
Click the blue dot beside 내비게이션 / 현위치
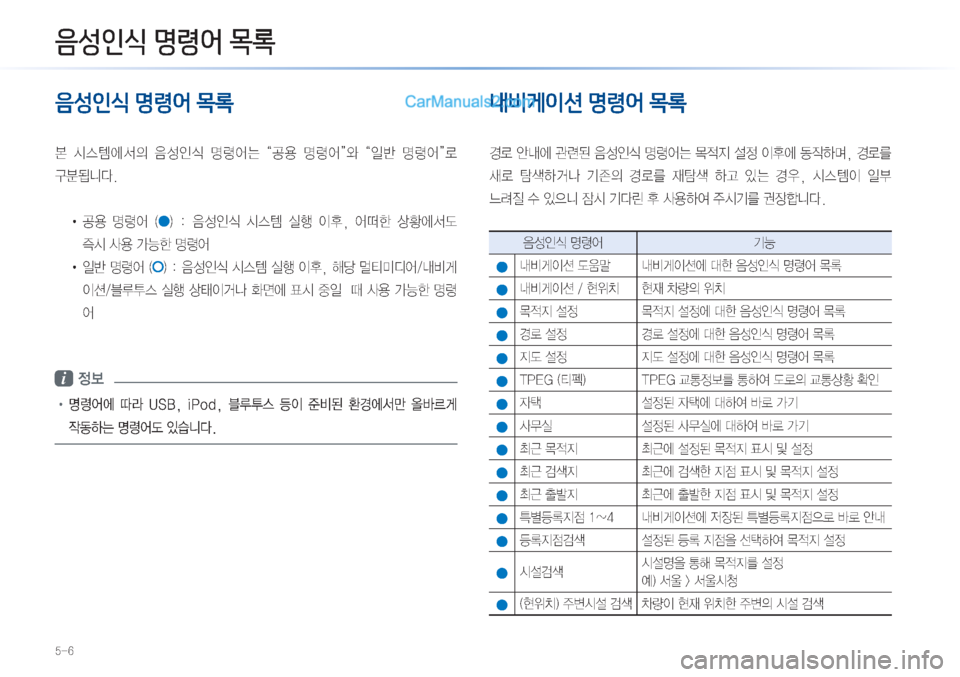click(x=502, y=290)
